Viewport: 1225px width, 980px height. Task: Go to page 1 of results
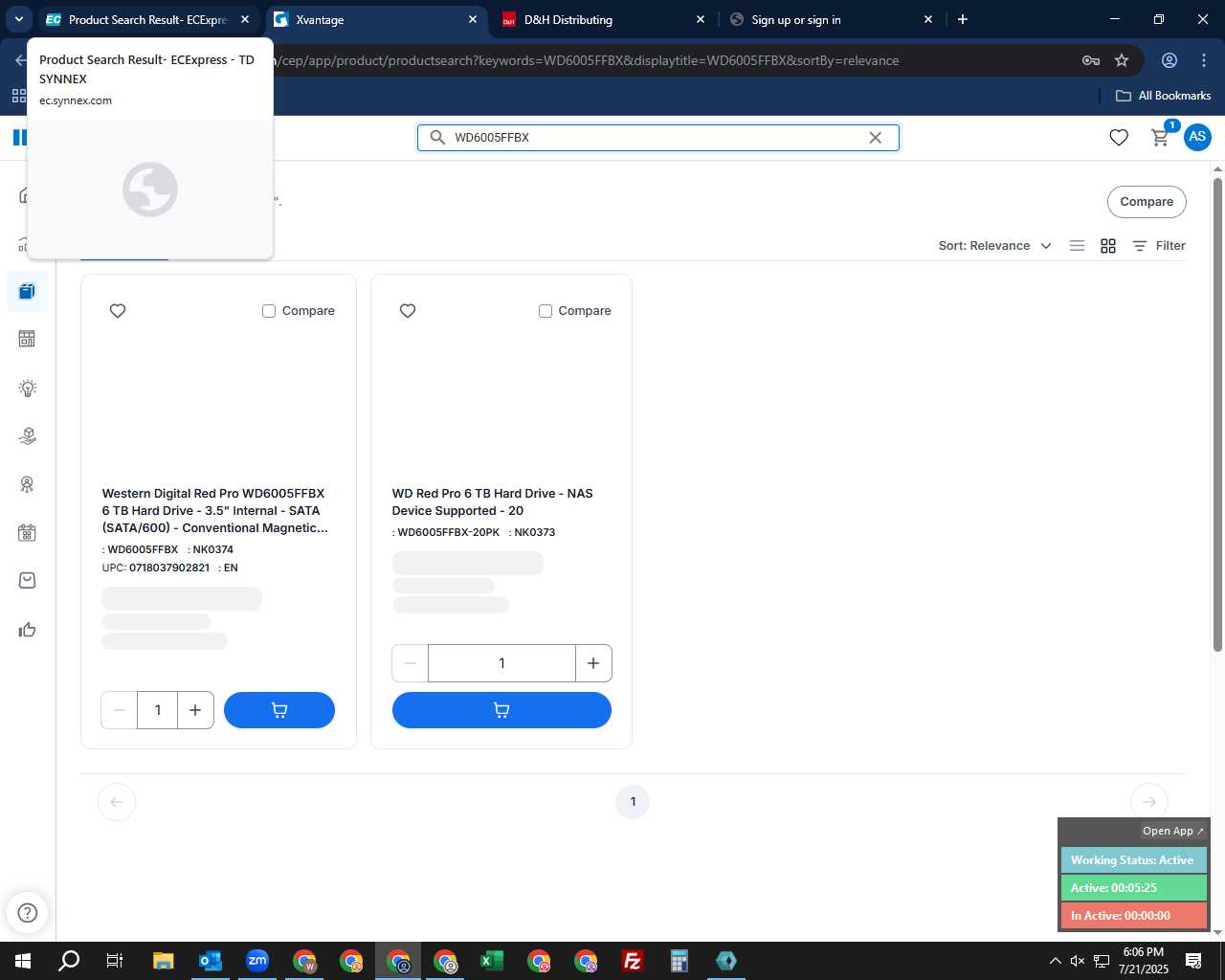(633, 802)
